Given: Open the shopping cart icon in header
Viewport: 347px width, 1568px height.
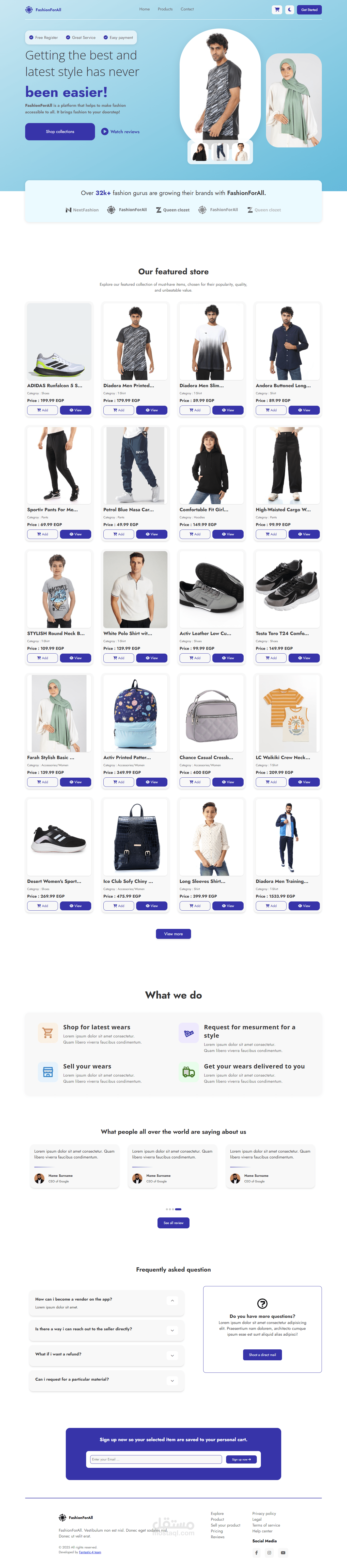Looking at the screenshot, I should [277, 10].
